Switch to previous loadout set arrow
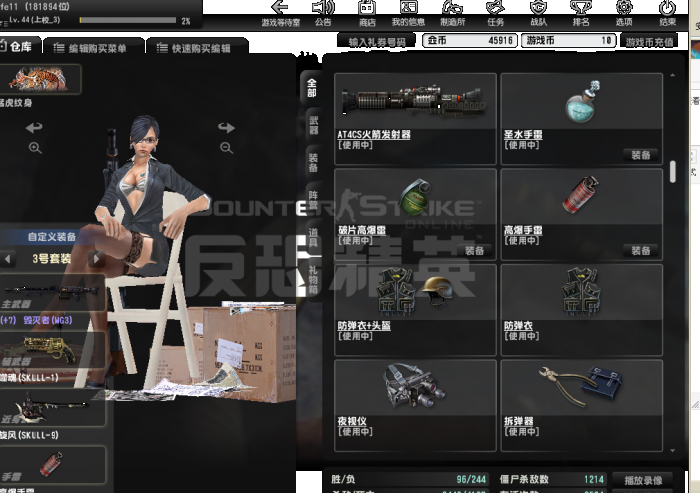Viewport: 700px width, 493px height. point(8,258)
